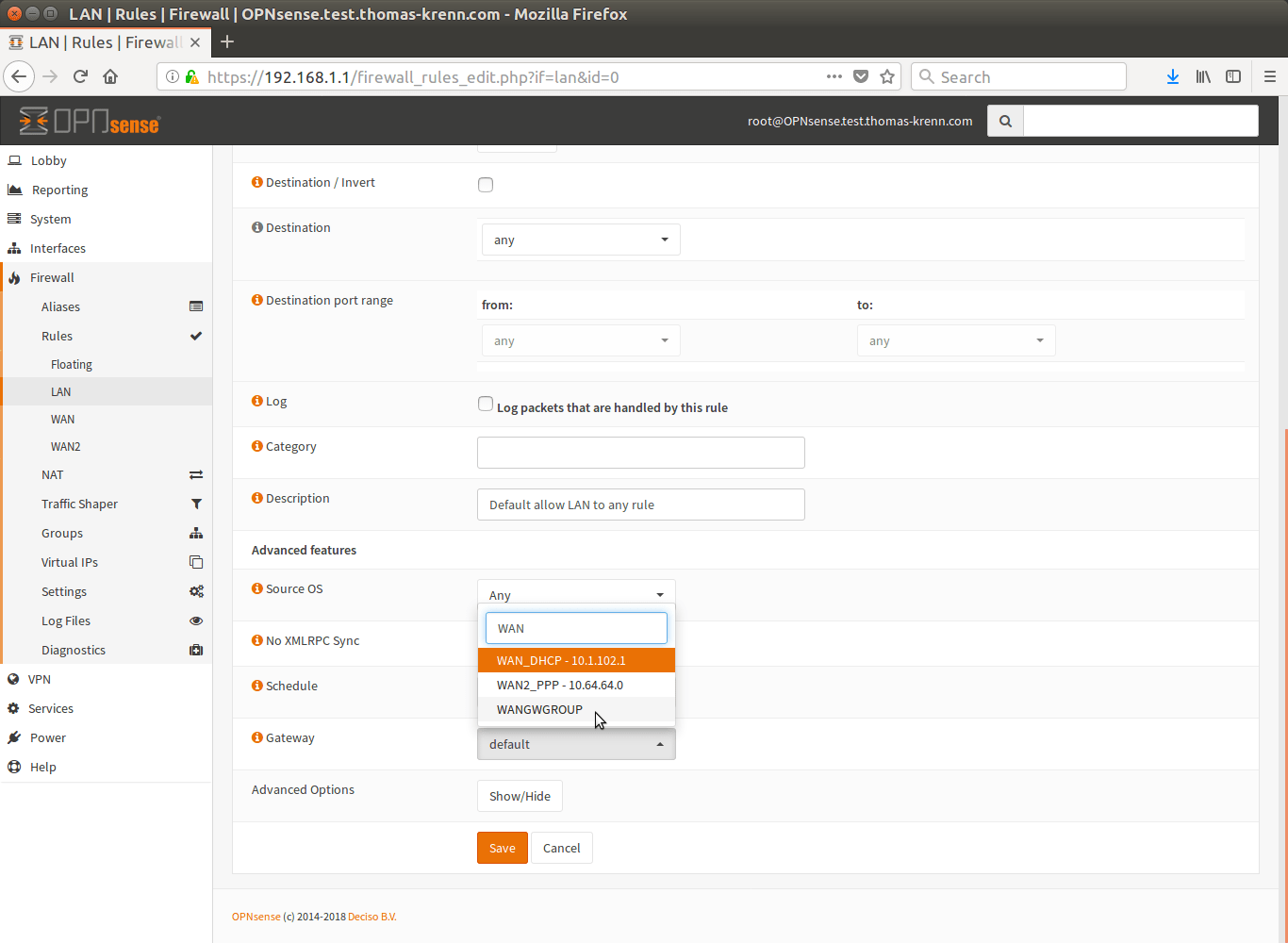Click the Destination help info icon
The height and width of the screenshot is (943, 1288).
coord(257,227)
